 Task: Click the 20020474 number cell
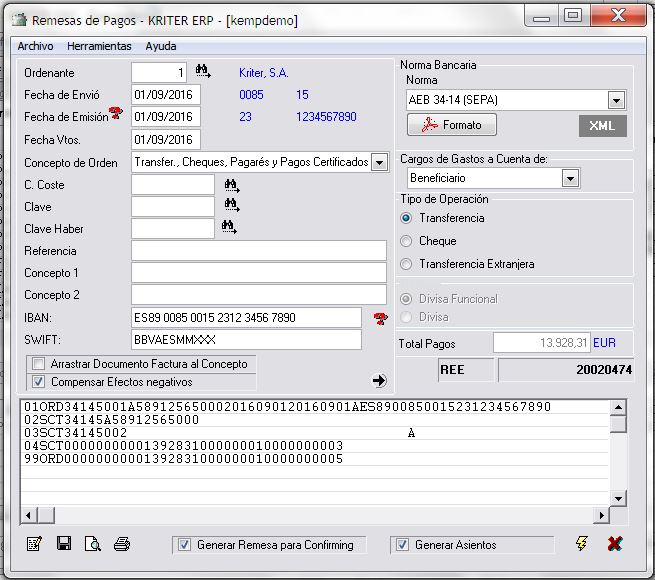click(x=566, y=370)
